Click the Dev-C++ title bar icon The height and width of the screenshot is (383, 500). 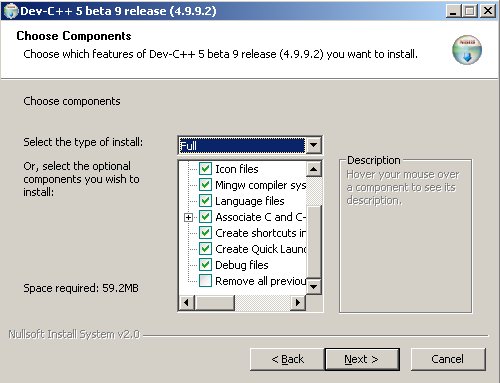pos(10,11)
